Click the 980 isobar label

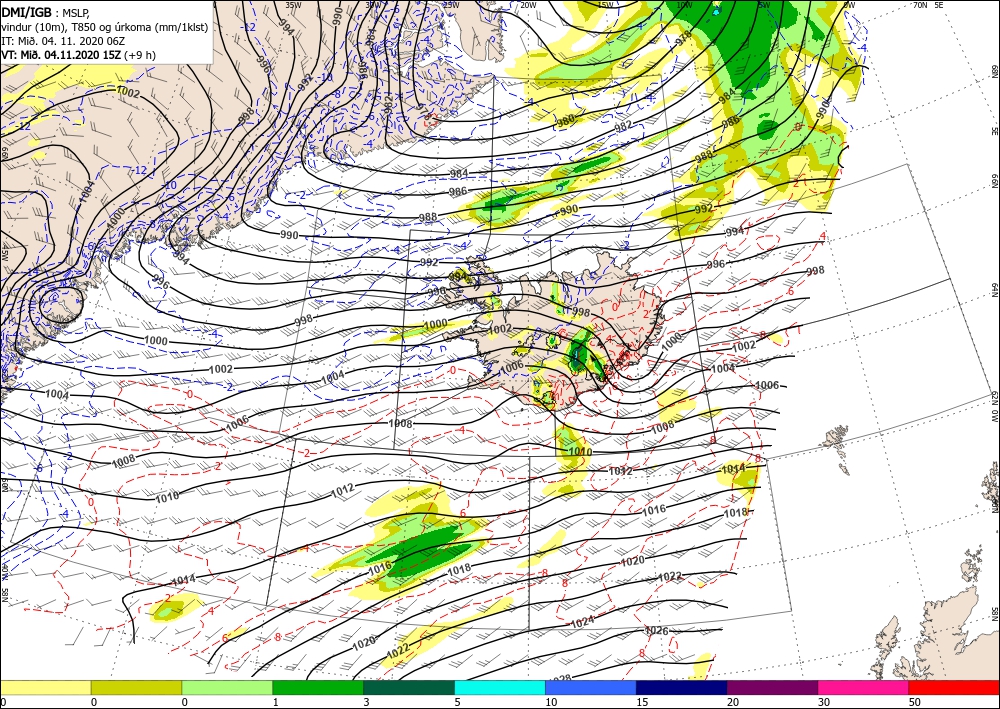click(x=565, y=120)
